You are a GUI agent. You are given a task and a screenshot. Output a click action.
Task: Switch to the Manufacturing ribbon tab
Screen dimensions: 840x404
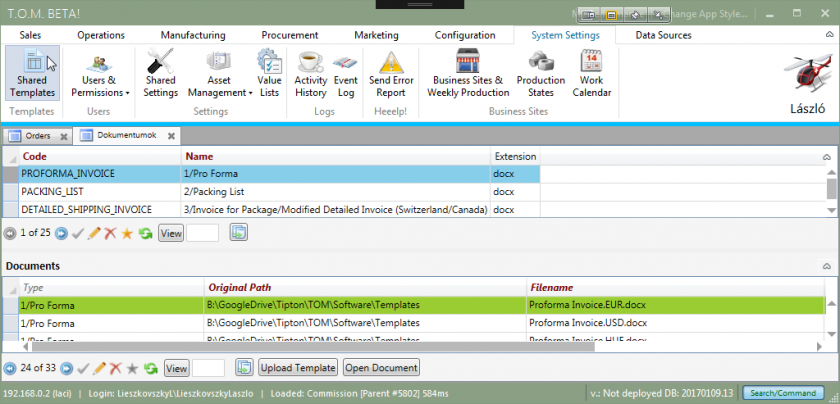[x=192, y=35]
